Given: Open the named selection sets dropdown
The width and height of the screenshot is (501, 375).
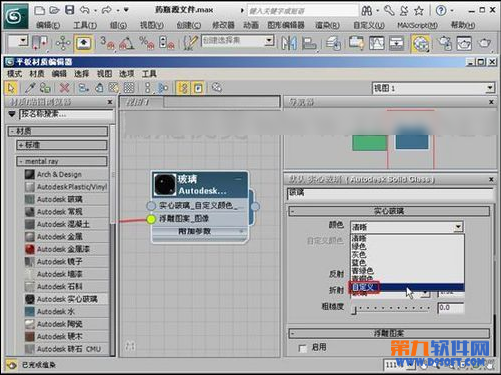Looking at the screenshot, I should [x=269, y=41].
